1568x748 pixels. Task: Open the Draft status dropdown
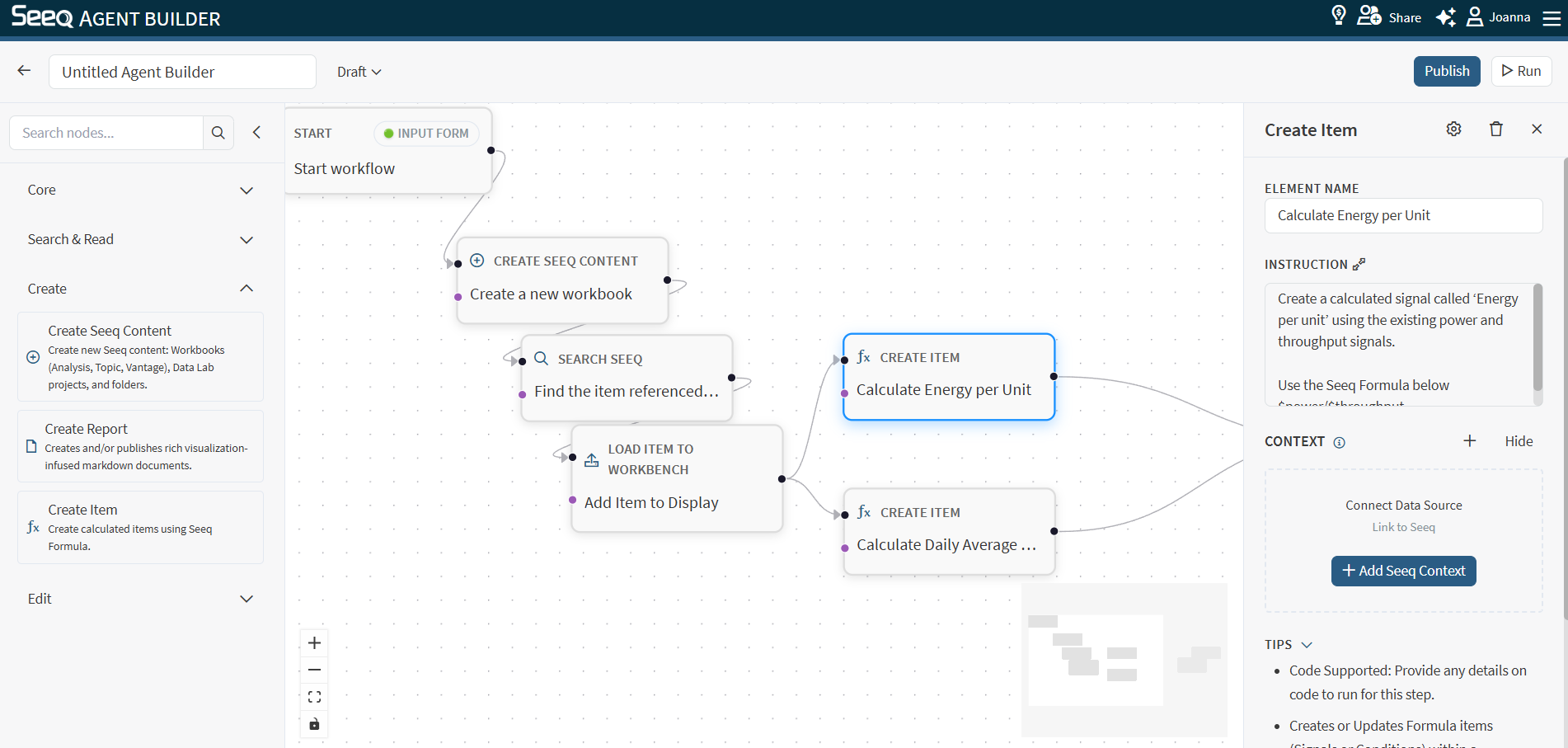pyautogui.click(x=359, y=72)
